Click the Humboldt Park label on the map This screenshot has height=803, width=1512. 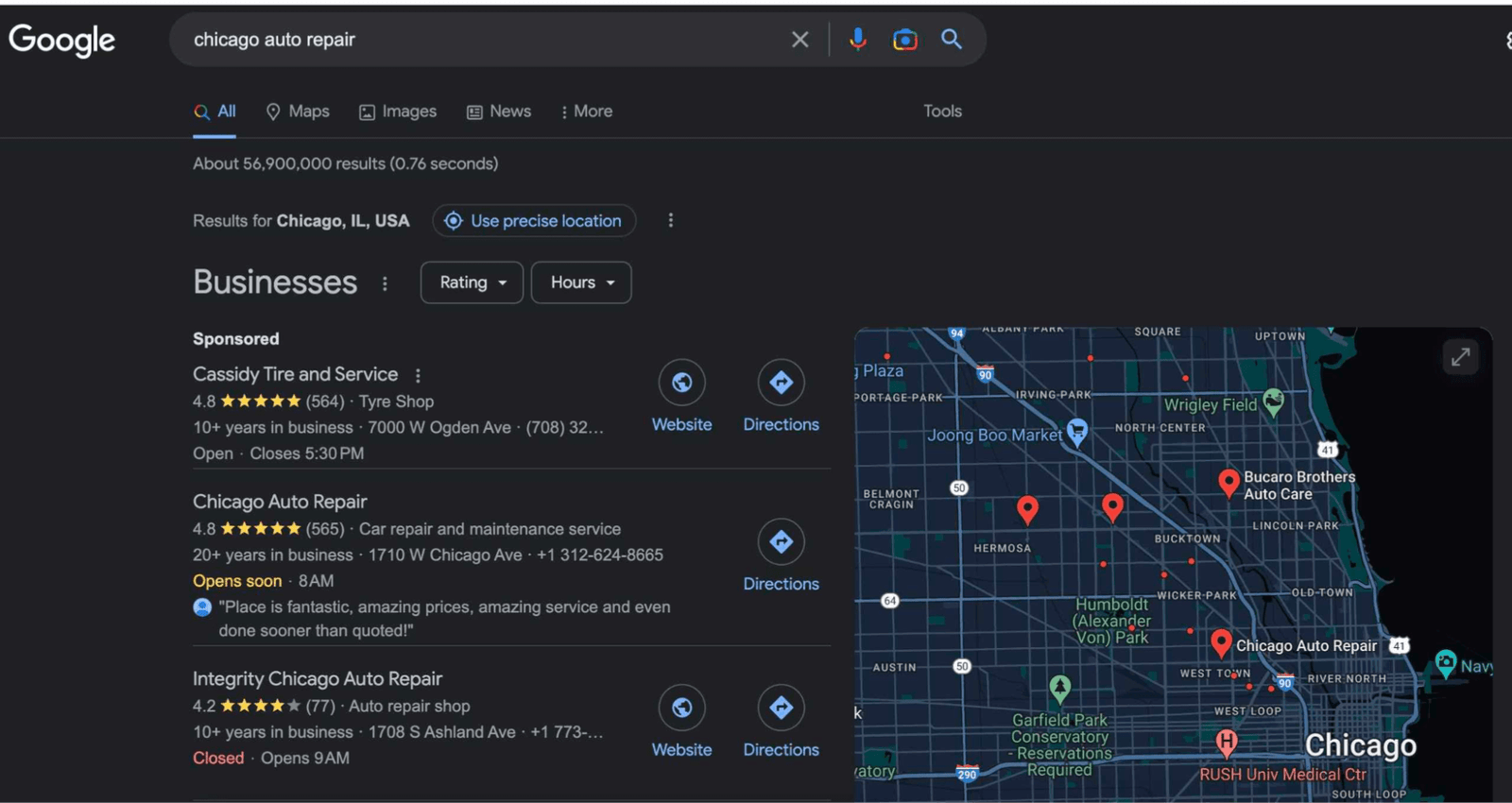click(1112, 621)
